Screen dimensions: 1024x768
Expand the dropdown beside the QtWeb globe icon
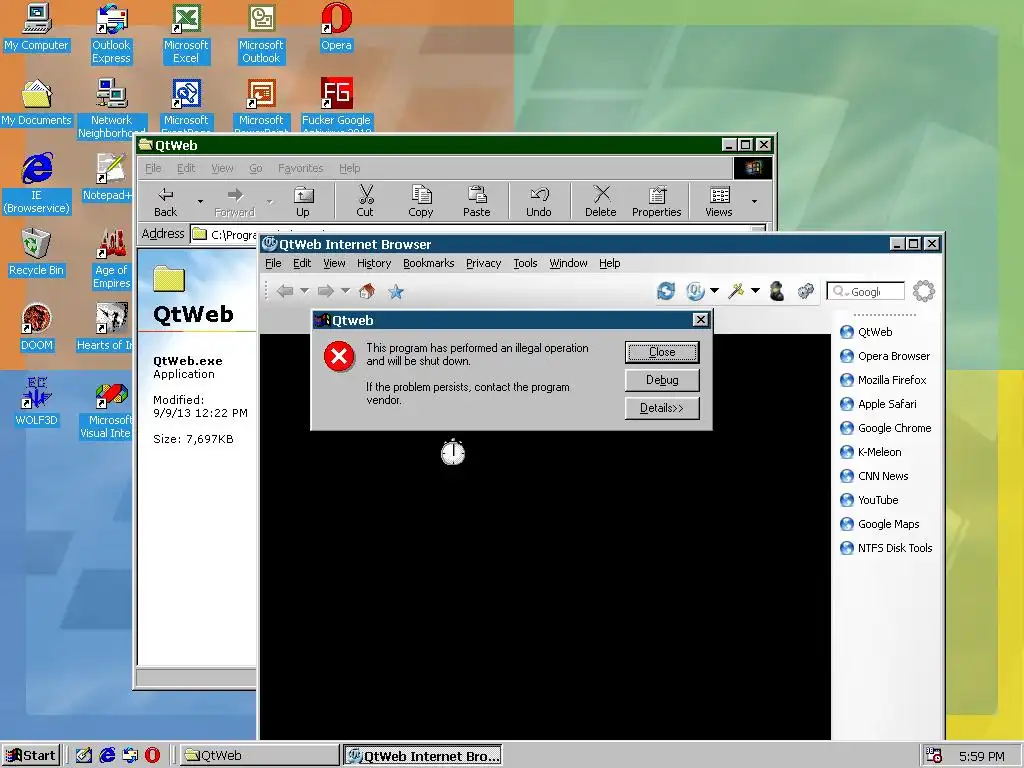714,291
